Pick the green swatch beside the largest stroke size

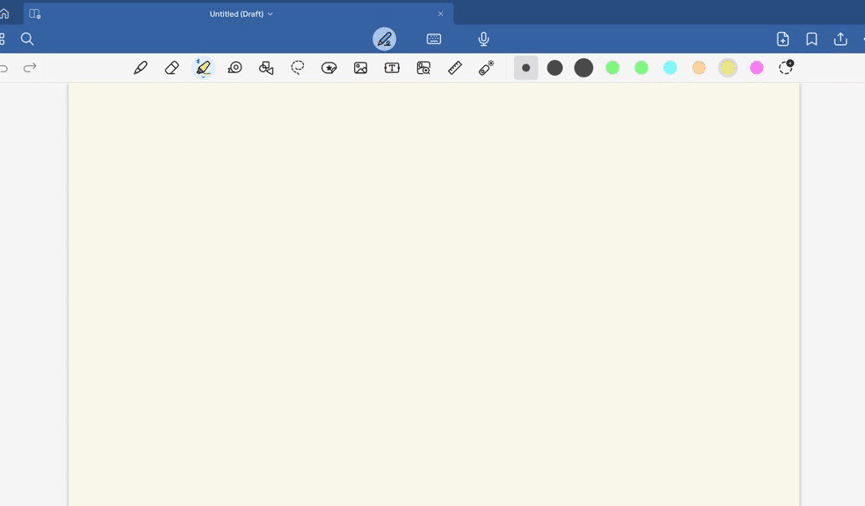point(612,68)
